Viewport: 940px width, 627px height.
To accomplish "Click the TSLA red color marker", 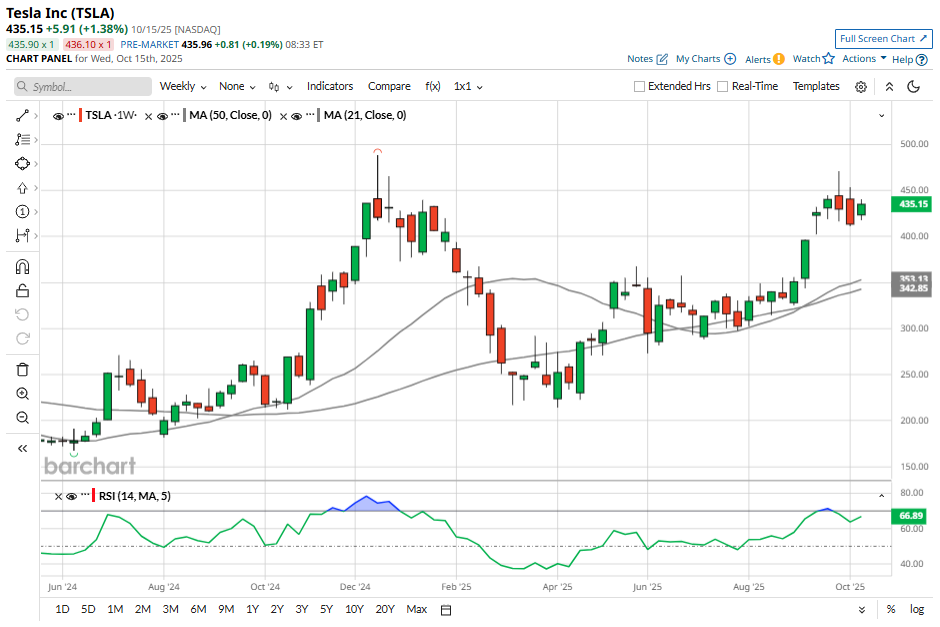I will point(80,115).
